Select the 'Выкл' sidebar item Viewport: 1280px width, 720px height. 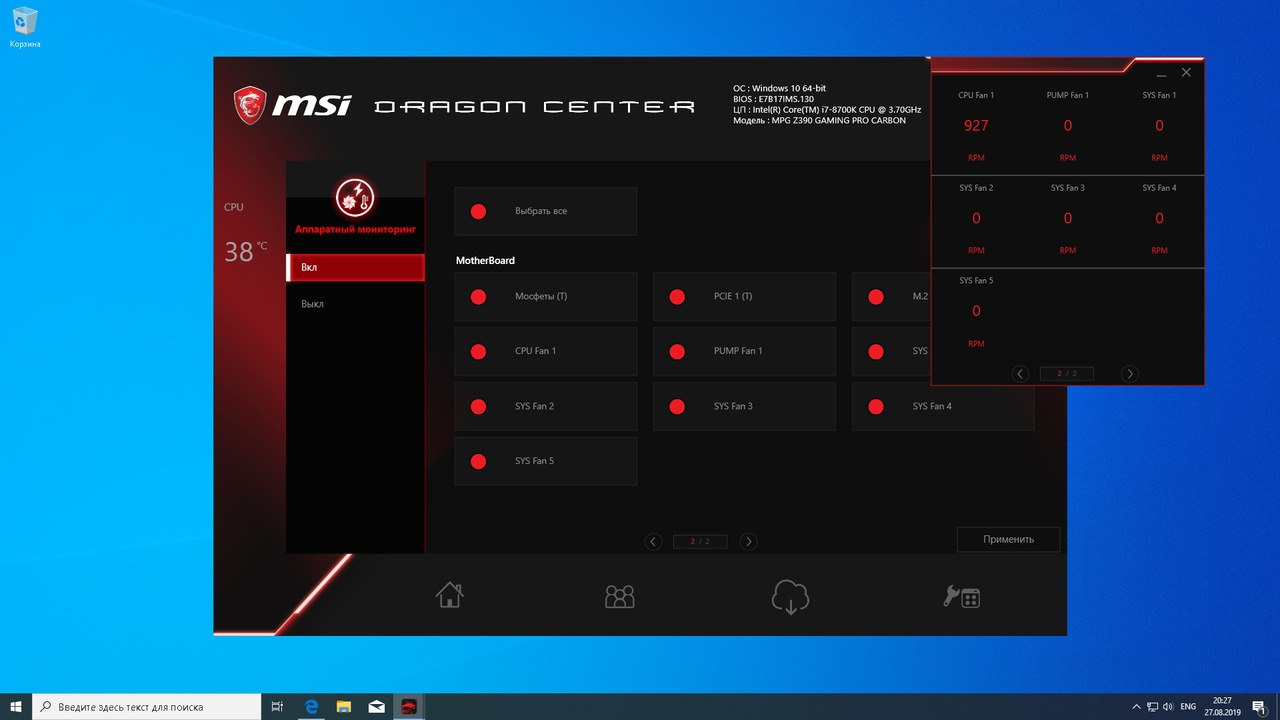coord(355,303)
